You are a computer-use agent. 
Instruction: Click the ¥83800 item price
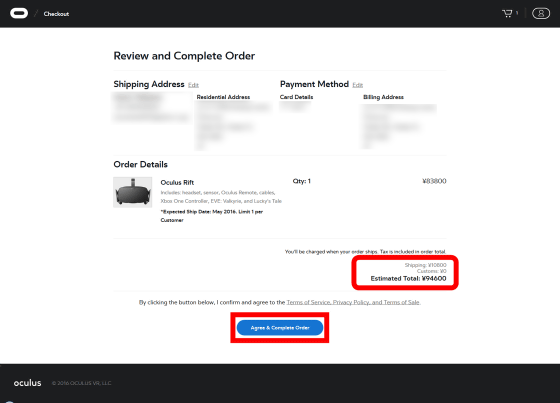434,181
